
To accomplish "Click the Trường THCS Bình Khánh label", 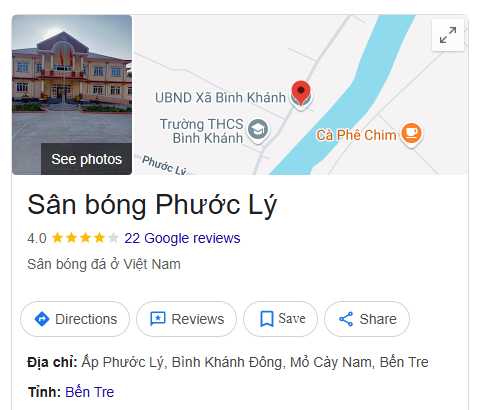I will 202,131.
